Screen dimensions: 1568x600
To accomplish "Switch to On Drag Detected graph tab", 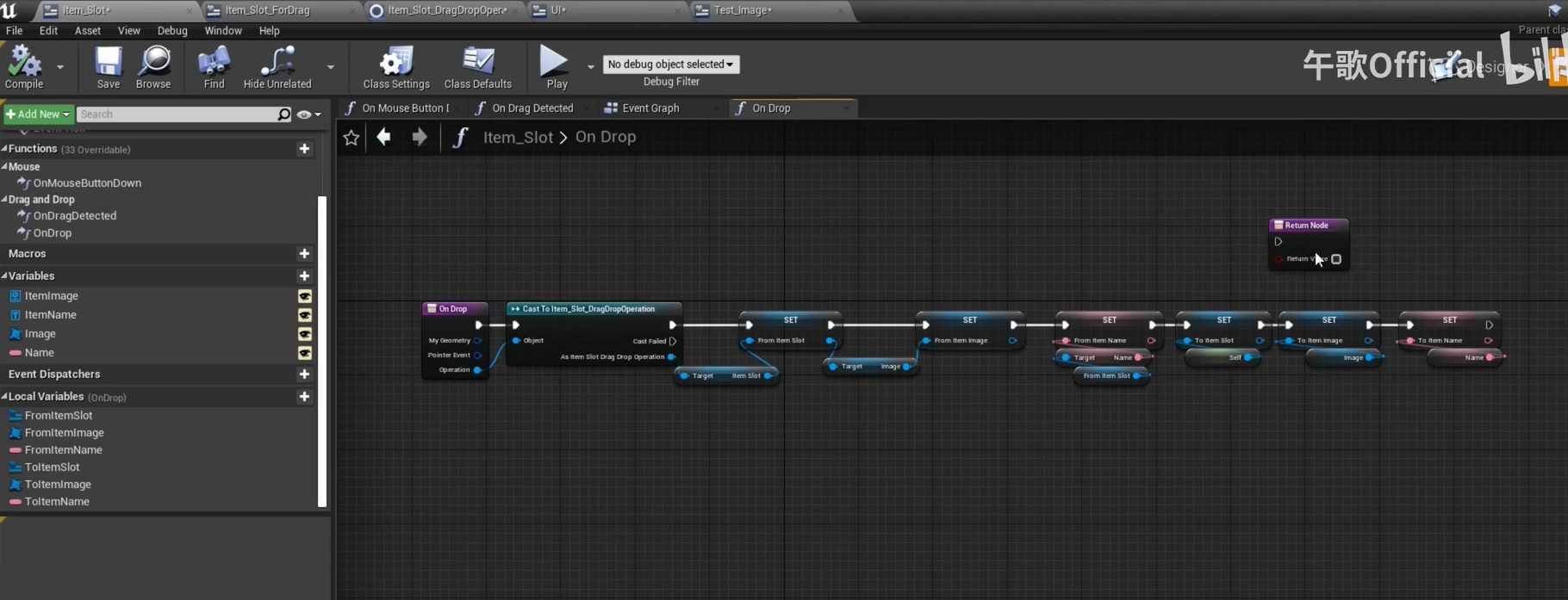I will [532, 108].
